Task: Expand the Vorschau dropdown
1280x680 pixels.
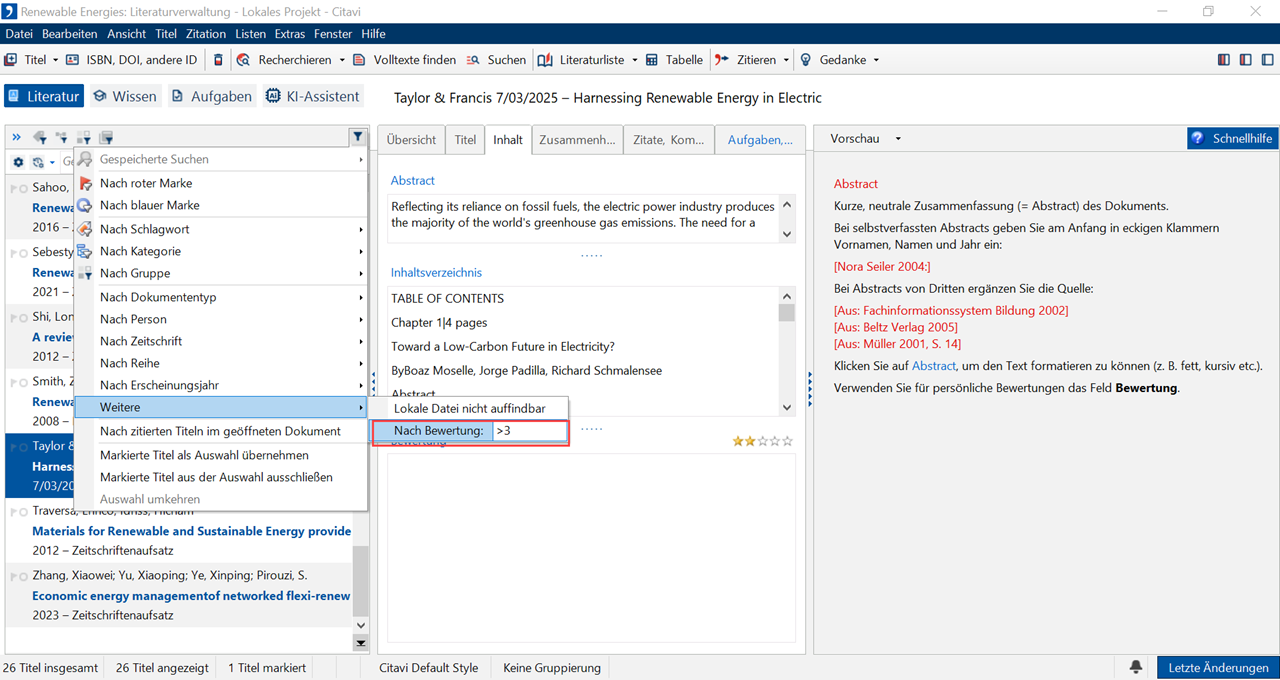Action: [x=898, y=139]
